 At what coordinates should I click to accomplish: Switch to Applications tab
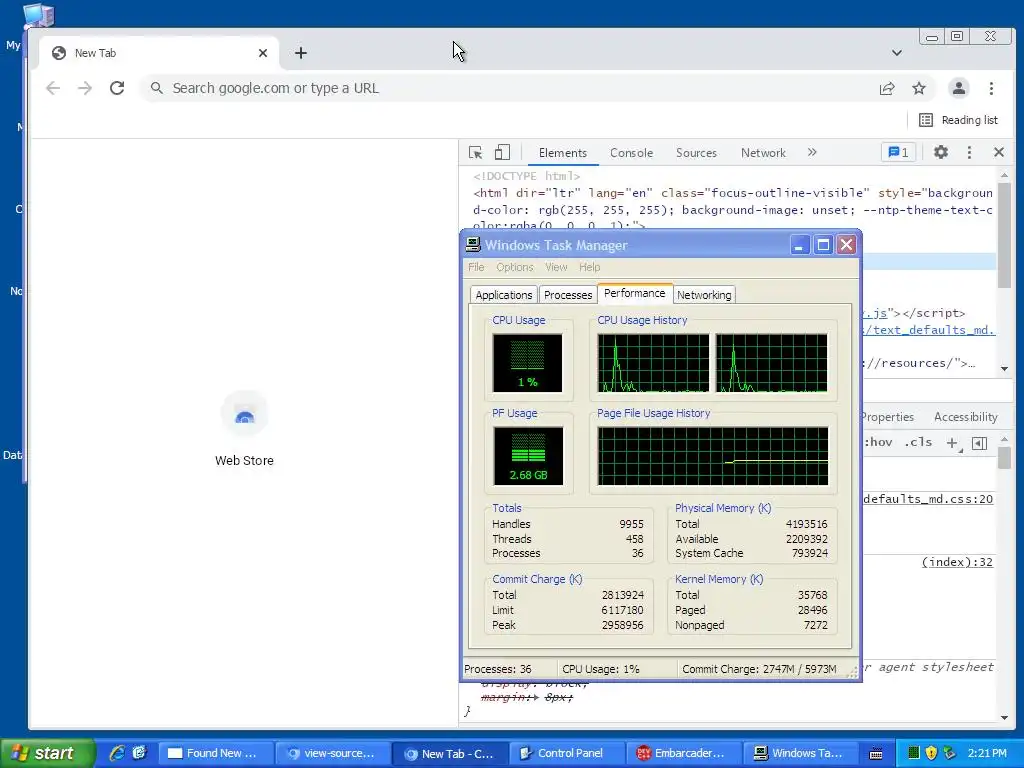point(504,295)
